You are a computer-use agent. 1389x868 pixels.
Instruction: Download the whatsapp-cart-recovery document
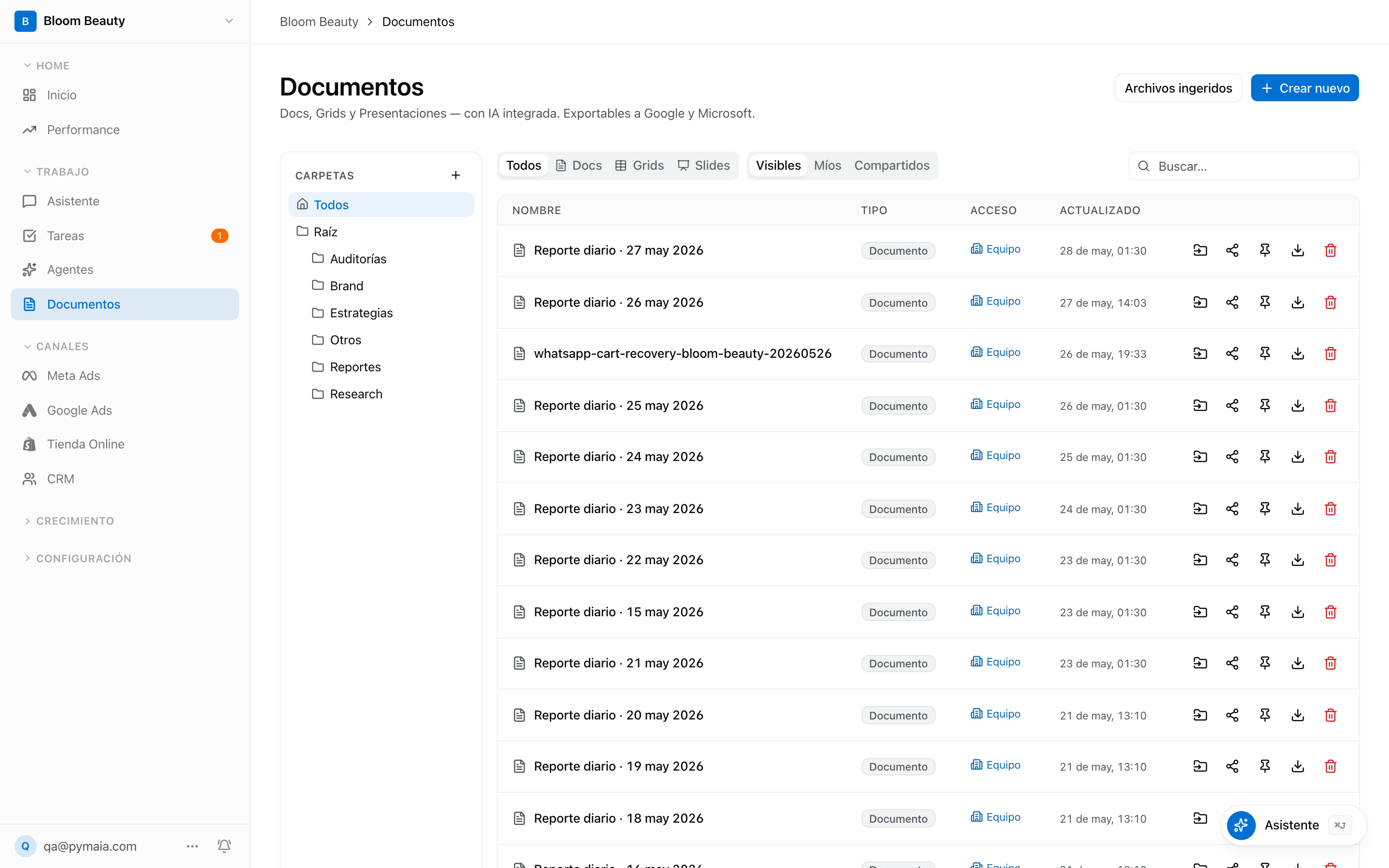pyautogui.click(x=1297, y=353)
